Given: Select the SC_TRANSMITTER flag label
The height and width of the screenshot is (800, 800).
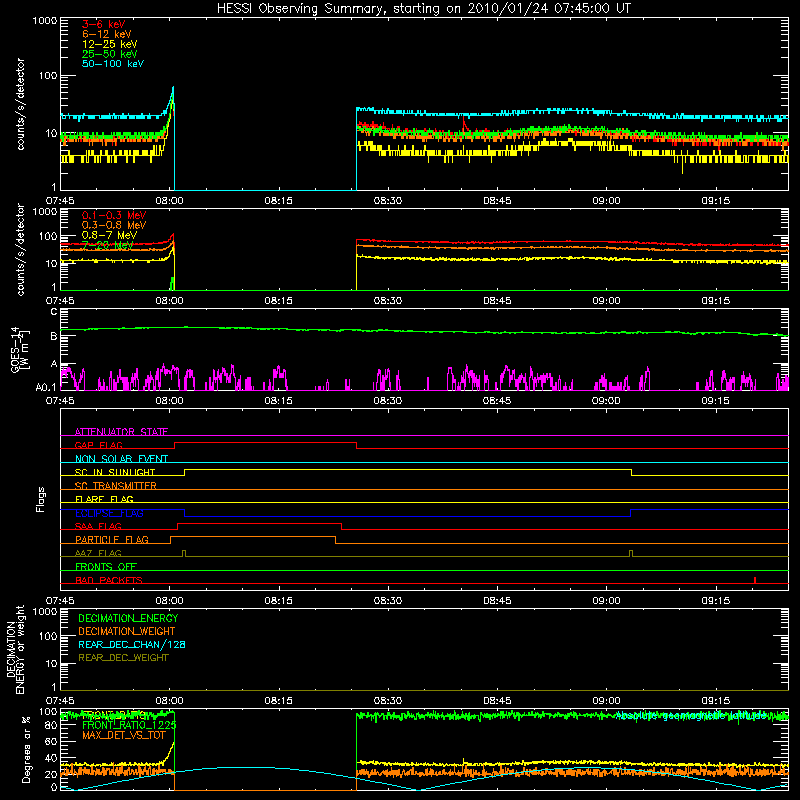Looking at the screenshot, I should click(x=115, y=486).
